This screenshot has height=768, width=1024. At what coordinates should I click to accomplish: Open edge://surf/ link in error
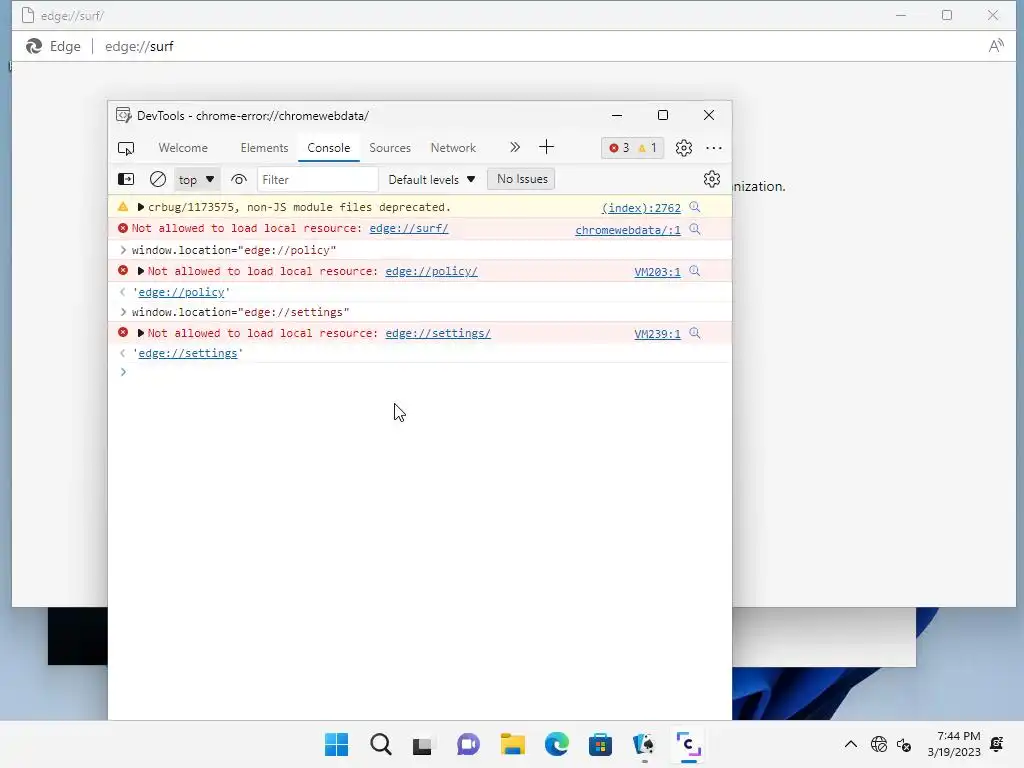(409, 228)
